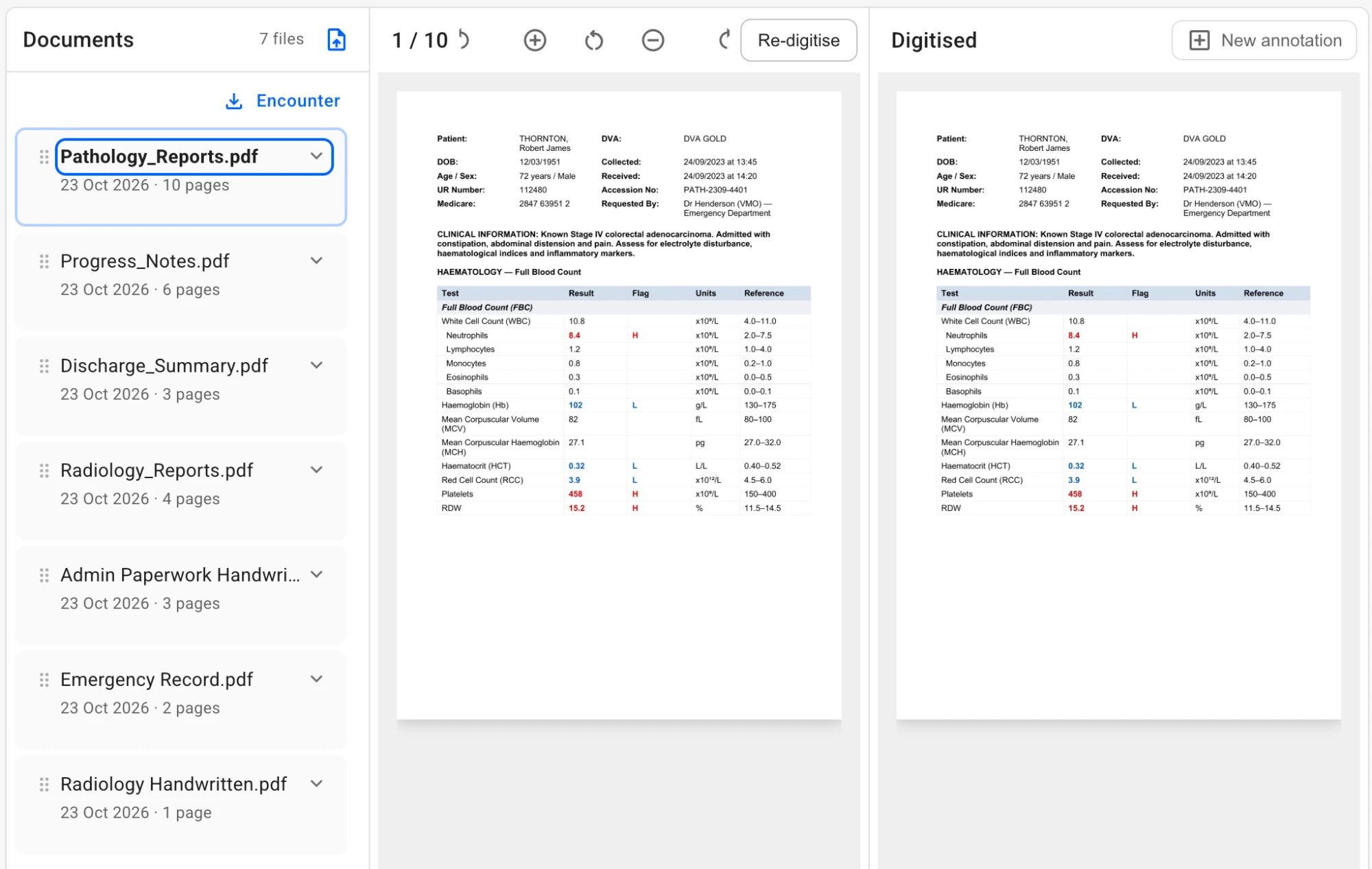Grab drag handle of Pathology_Reports.pdf
The width and height of the screenshot is (1372, 869).
click(x=44, y=157)
